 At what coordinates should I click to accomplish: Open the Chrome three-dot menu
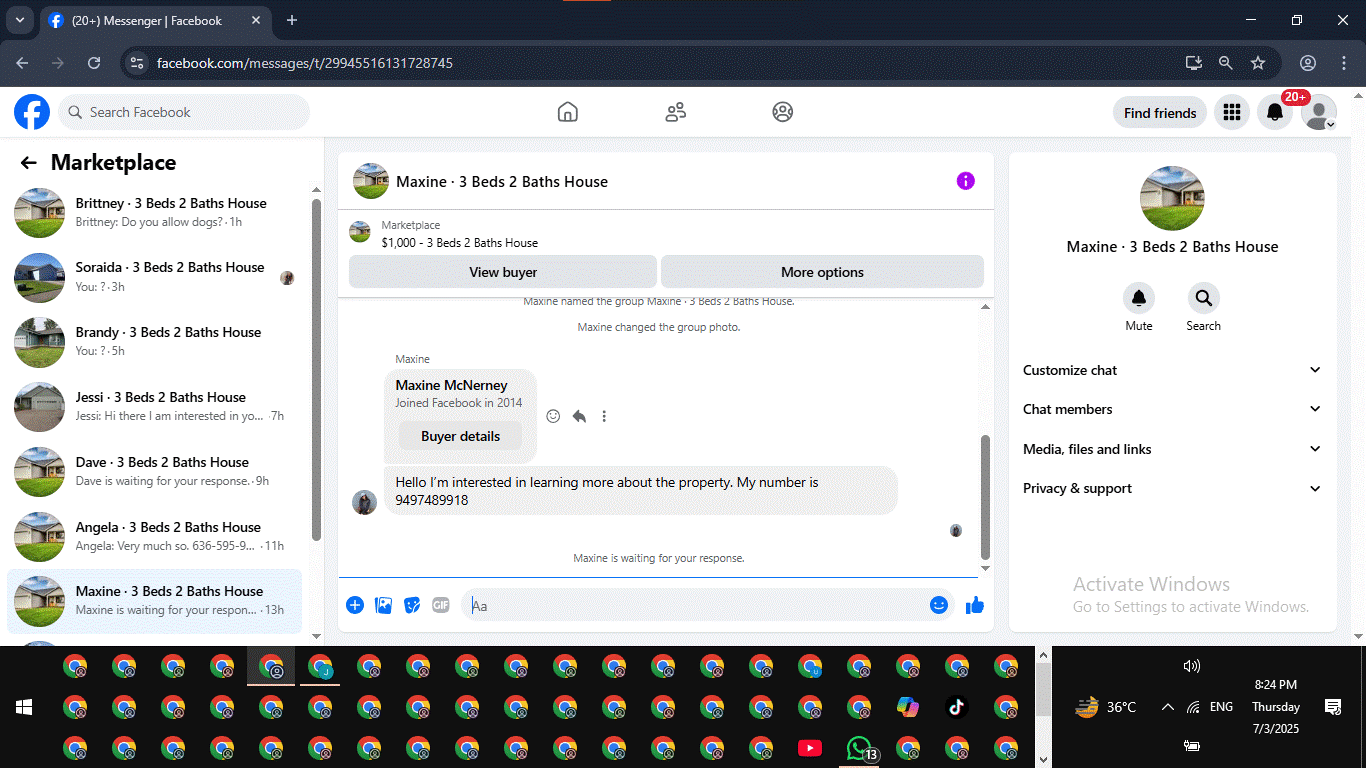pos(1342,63)
